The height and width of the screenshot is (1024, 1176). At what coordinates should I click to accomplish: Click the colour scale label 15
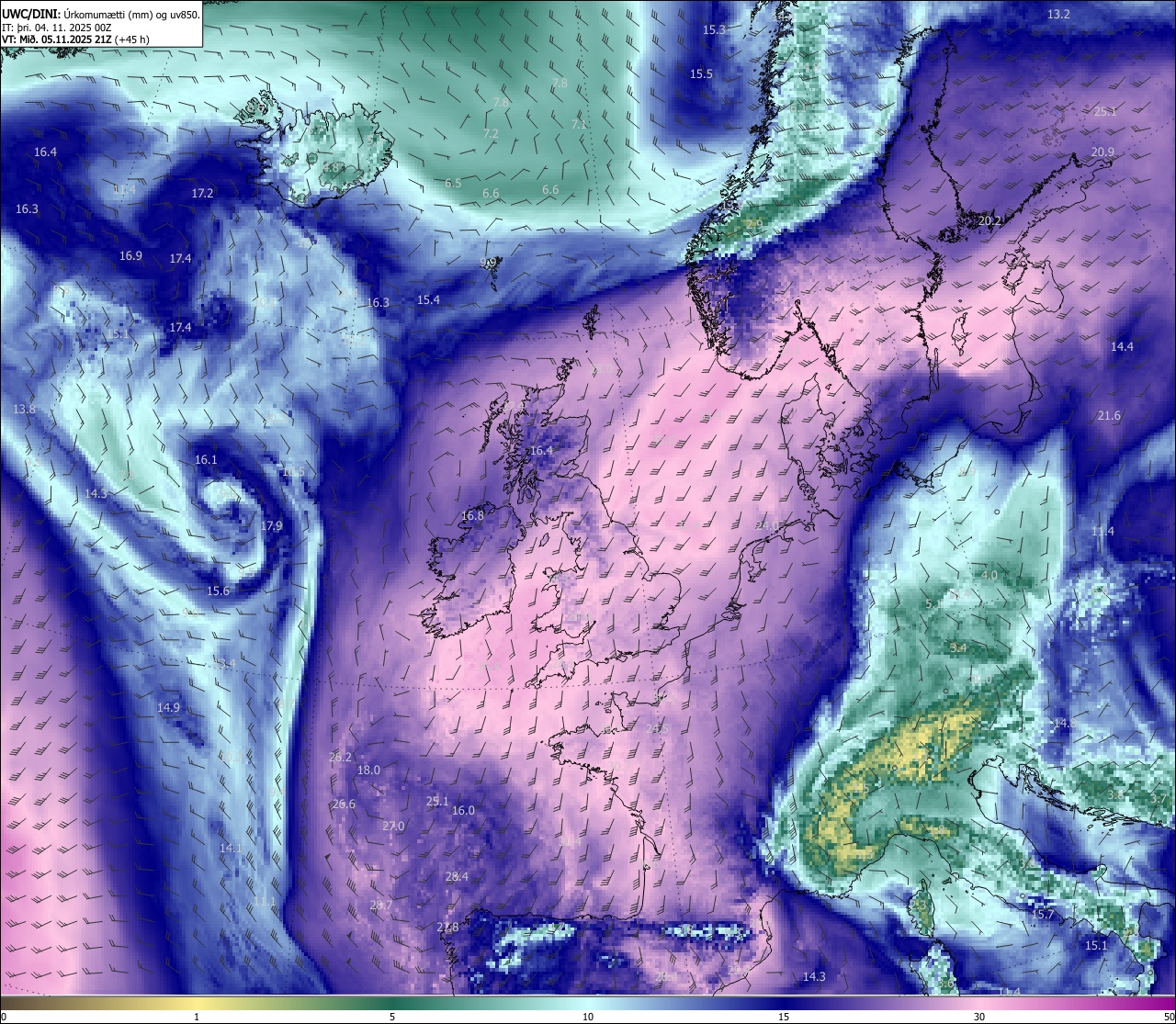tap(784, 1017)
